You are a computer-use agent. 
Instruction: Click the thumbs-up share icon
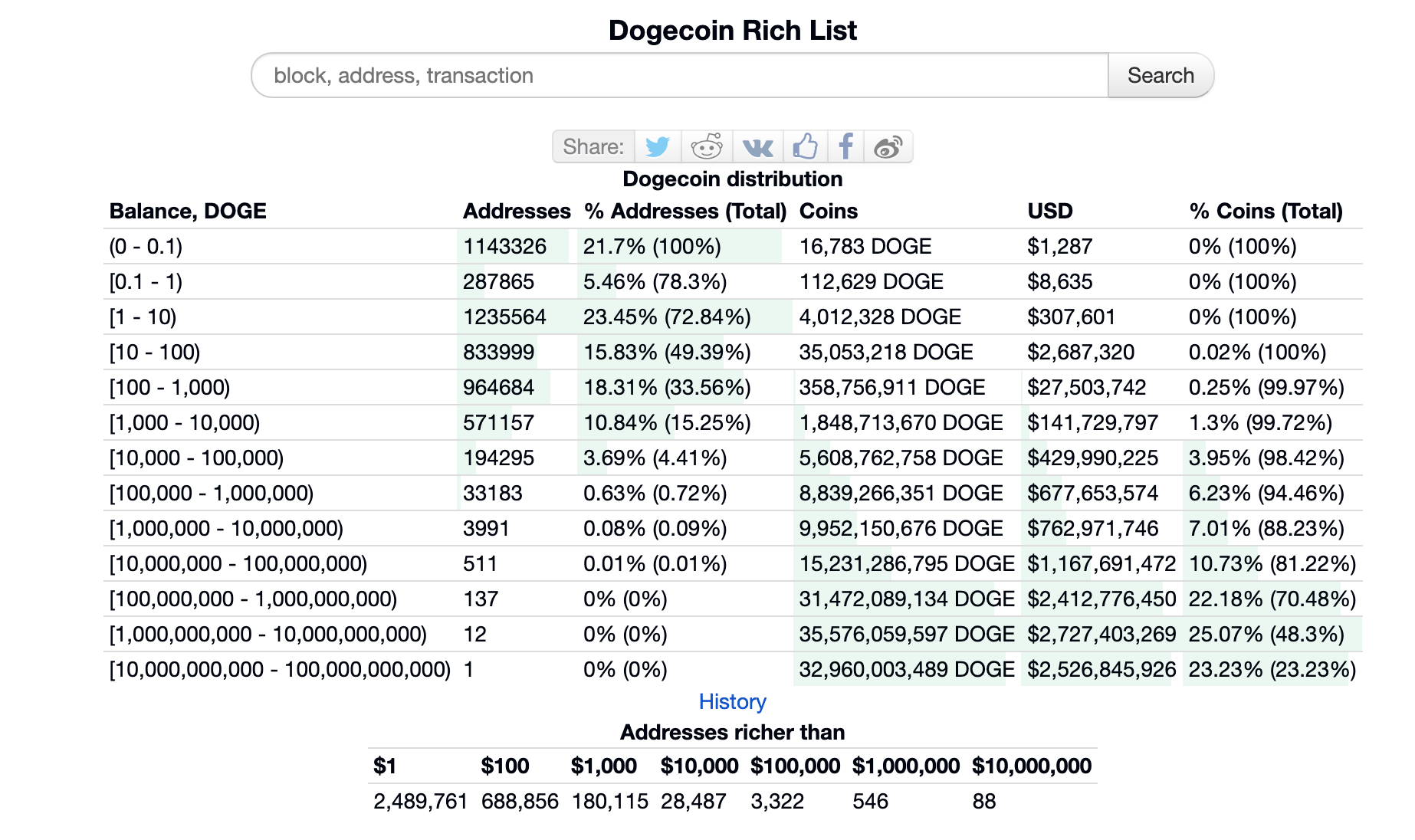(806, 146)
